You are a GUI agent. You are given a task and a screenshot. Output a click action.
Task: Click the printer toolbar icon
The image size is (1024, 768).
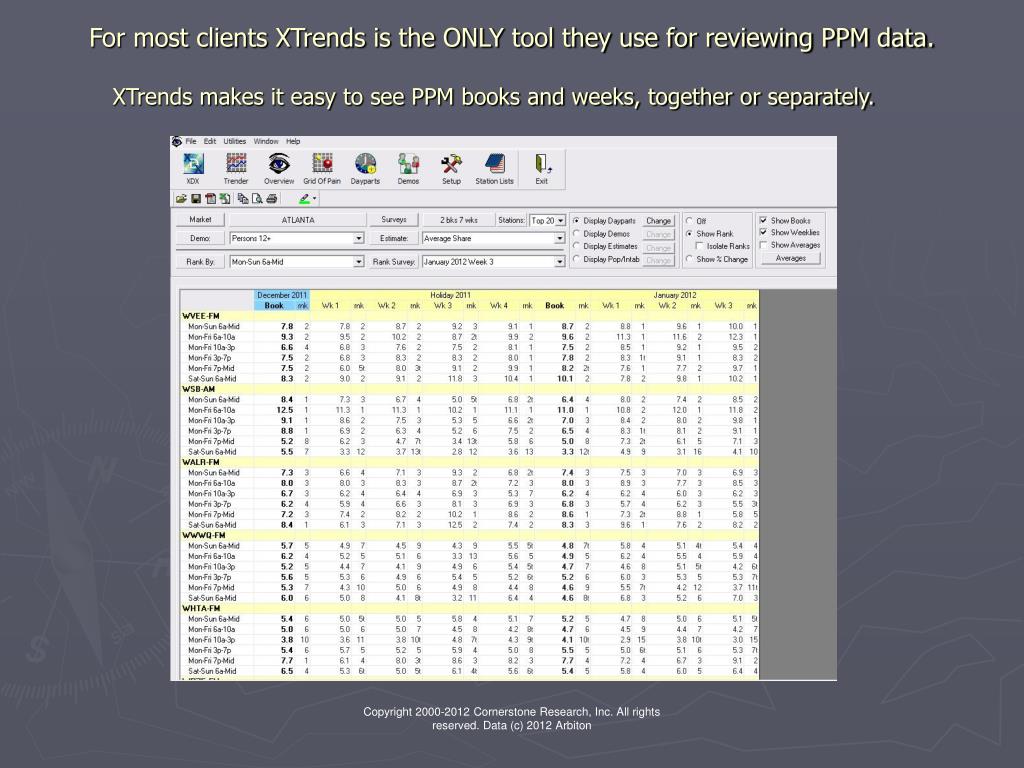point(272,199)
